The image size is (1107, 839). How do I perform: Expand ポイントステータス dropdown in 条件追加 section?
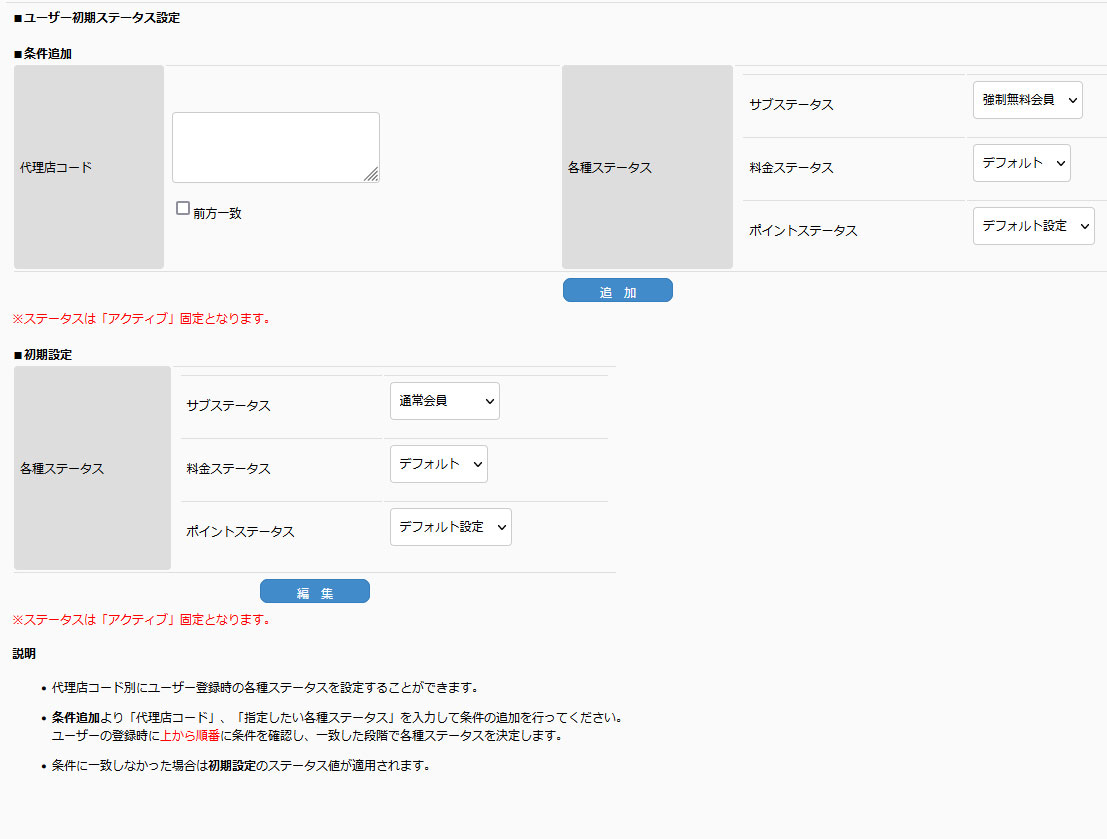point(1033,226)
